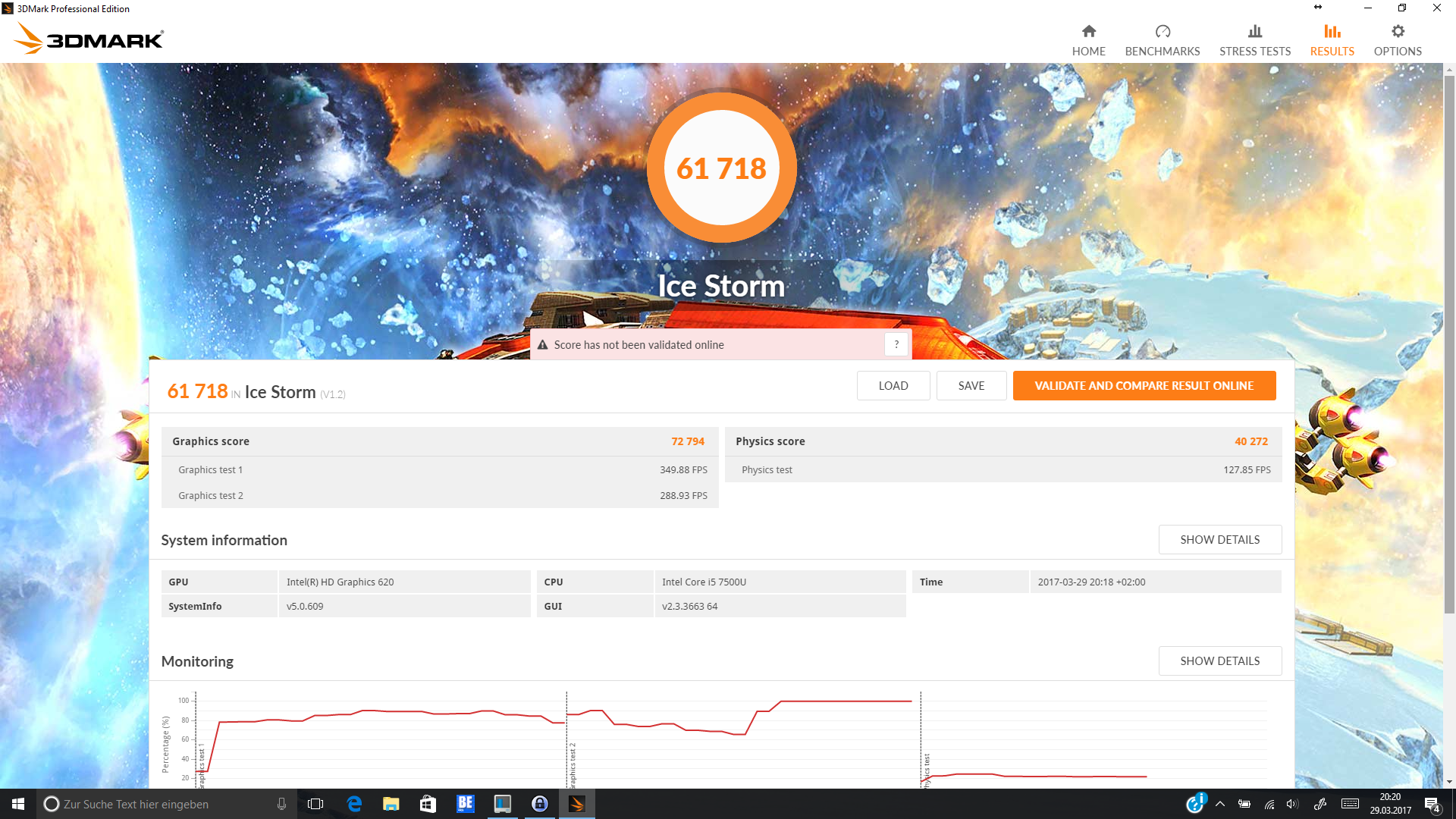Open Task View in taskbar
The image size is (1456, 819).
[x=315, y=804]
